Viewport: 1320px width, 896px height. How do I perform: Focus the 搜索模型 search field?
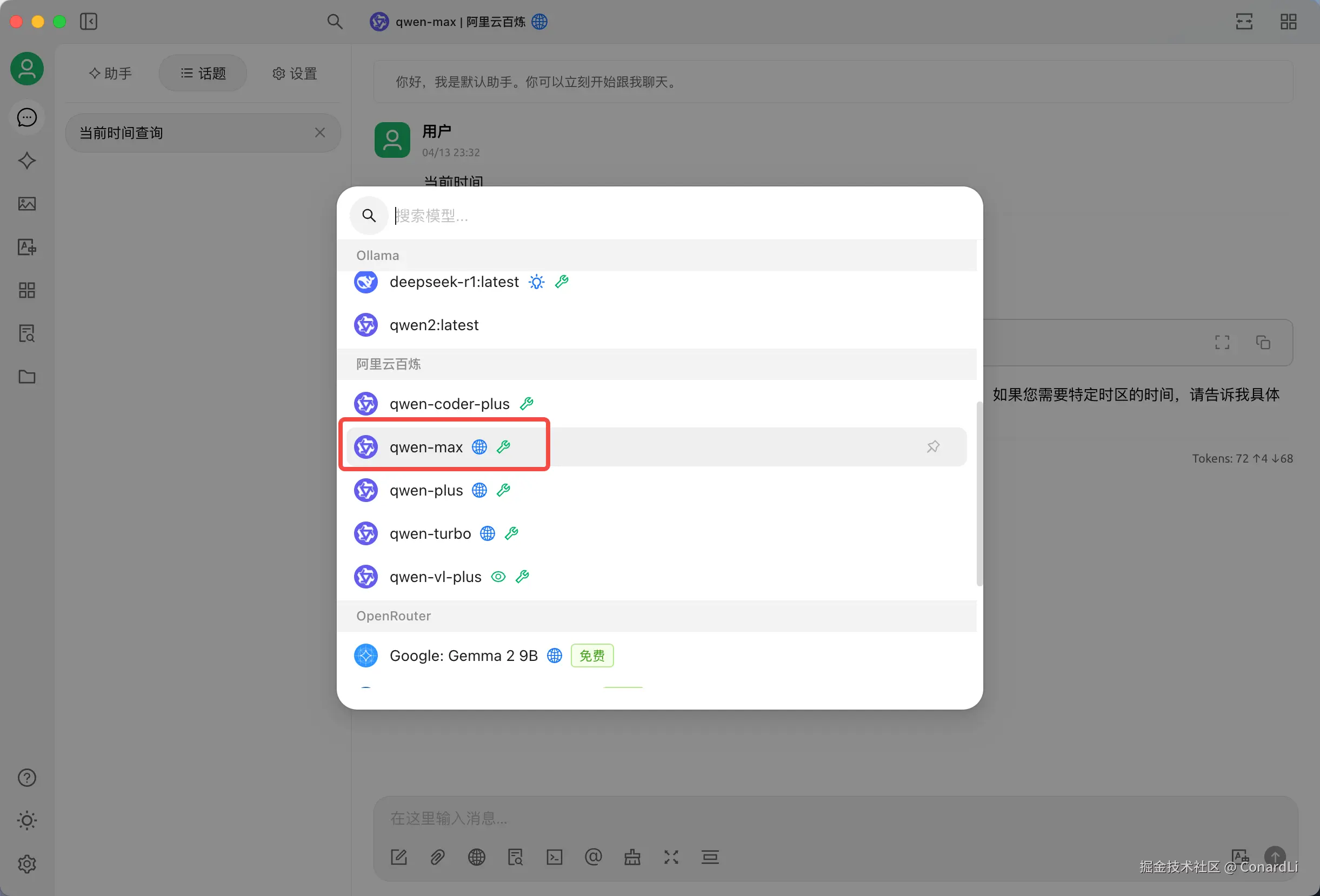625,216
